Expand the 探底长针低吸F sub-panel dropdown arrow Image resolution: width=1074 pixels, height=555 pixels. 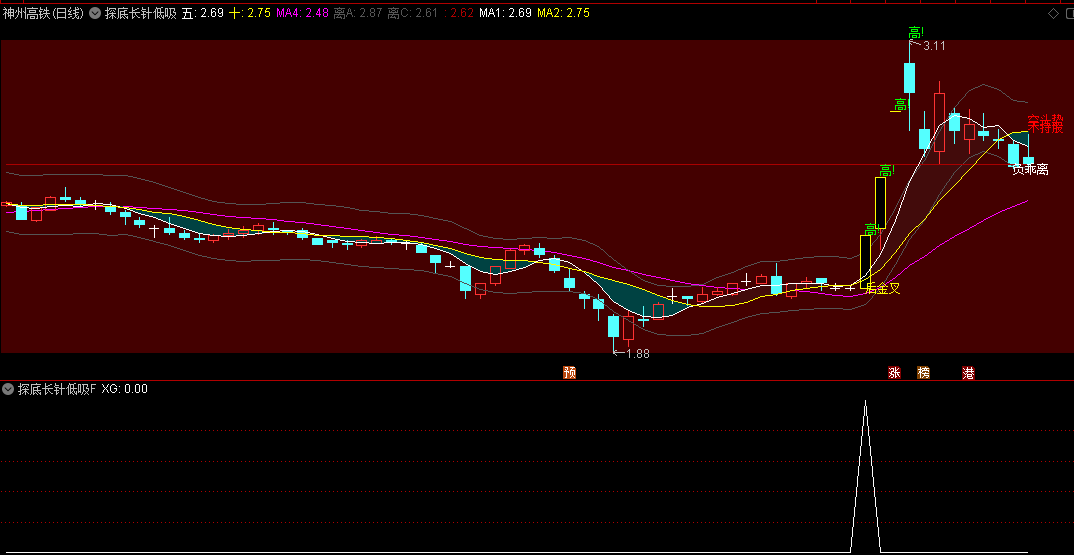pos(8,389)
